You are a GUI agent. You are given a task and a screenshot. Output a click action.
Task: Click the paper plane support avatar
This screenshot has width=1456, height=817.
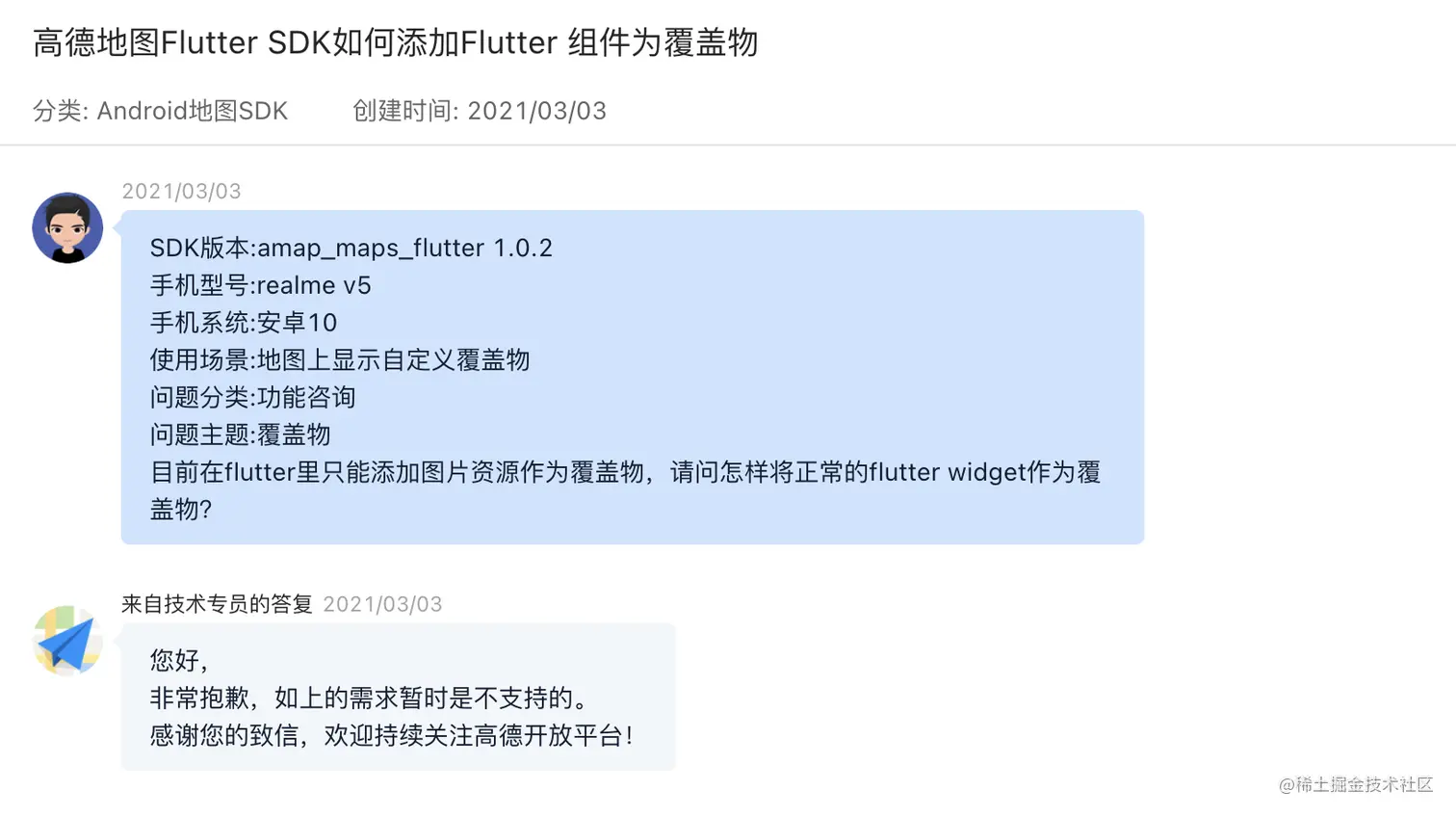(67, 641)
